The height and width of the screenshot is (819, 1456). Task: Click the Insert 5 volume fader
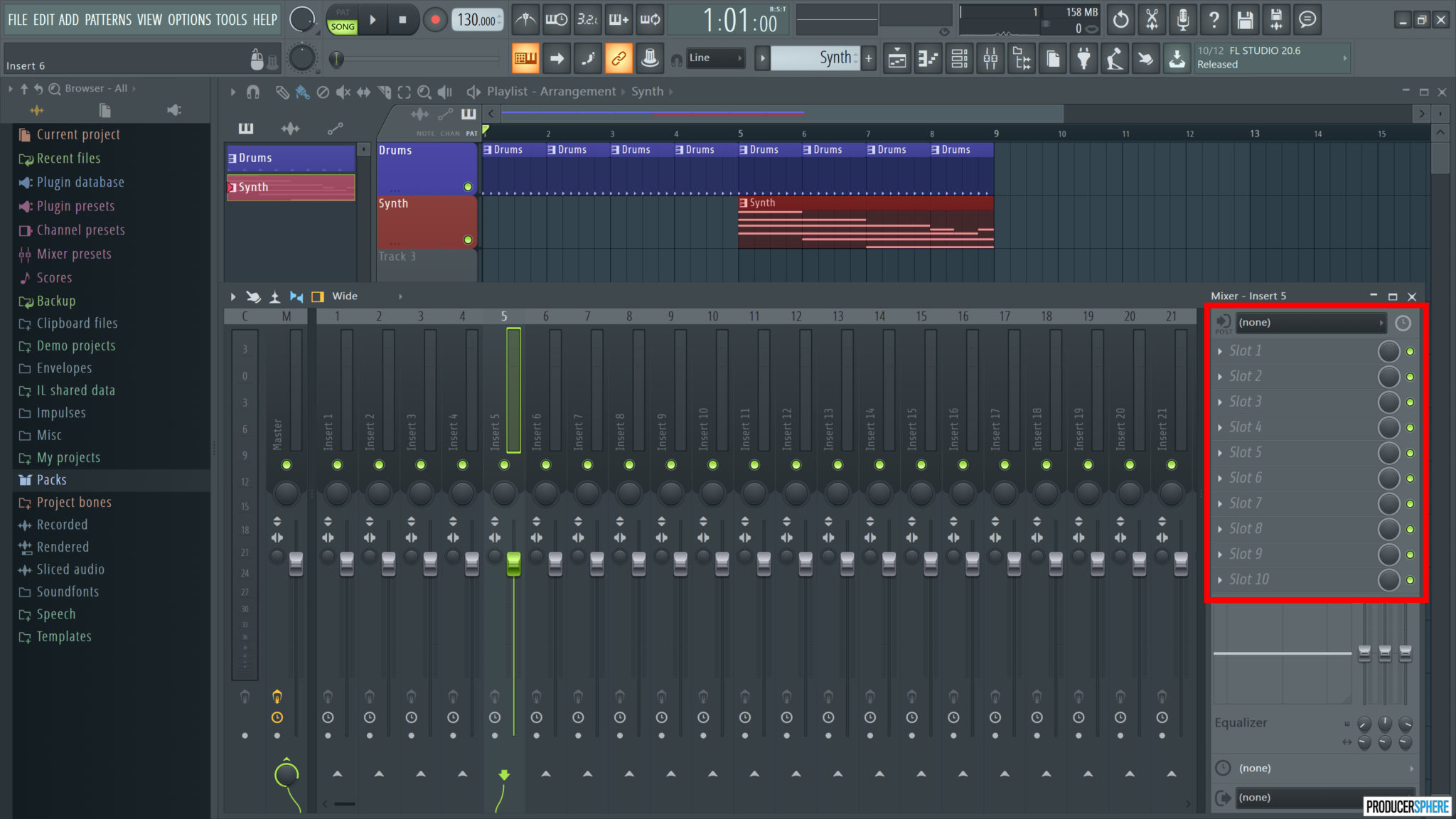(513, 564)
